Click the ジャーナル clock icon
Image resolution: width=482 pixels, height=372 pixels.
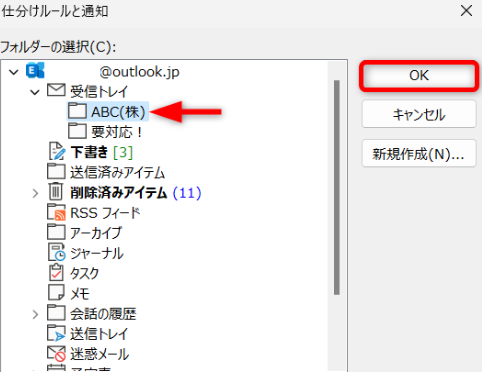pyautogui.click(x=57, y=252)
